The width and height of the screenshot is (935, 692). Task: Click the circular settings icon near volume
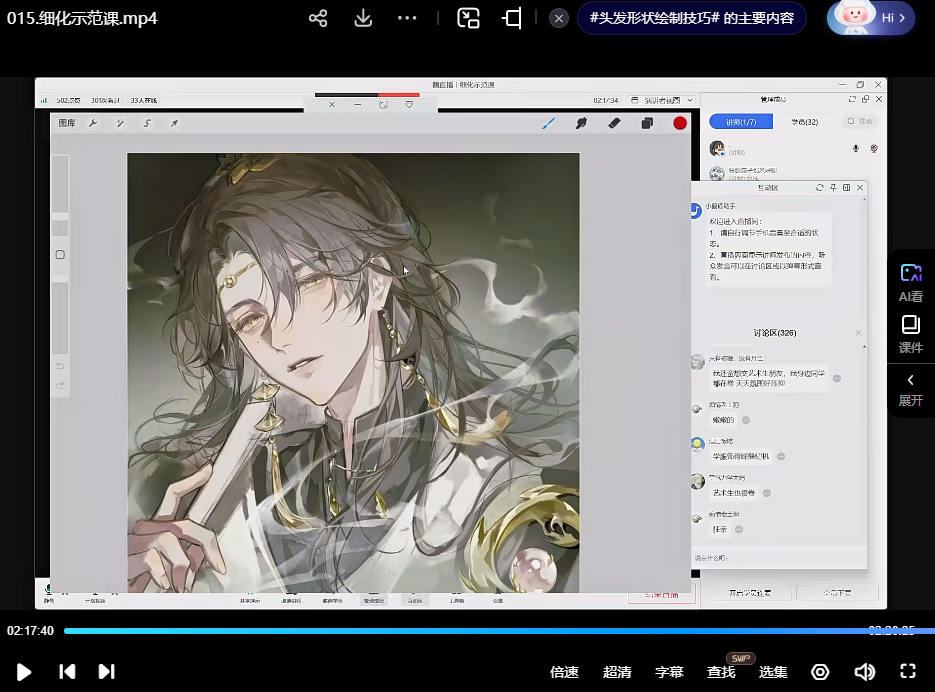[820, 672]
